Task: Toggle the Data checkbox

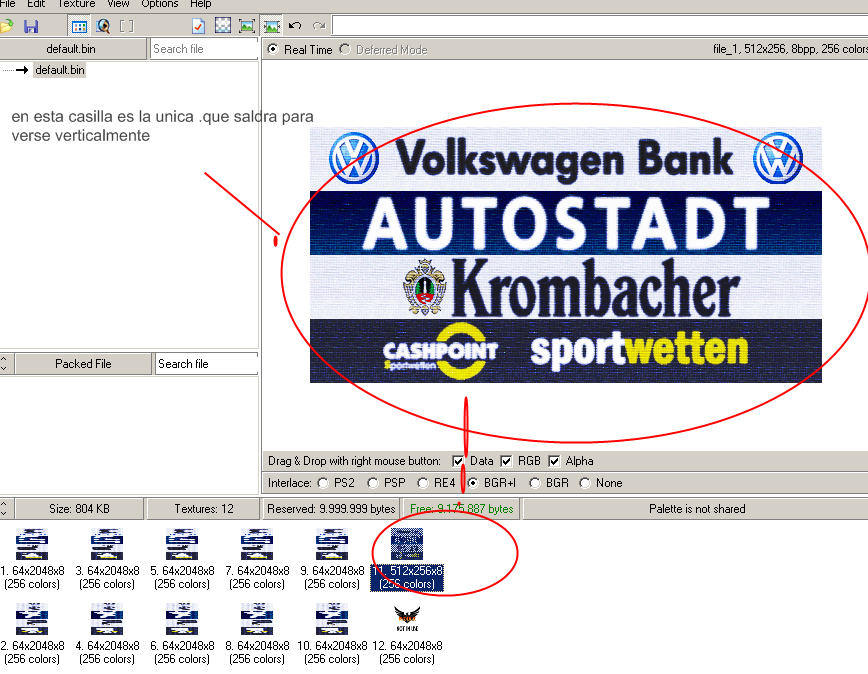Action: (x=458, y=461)
